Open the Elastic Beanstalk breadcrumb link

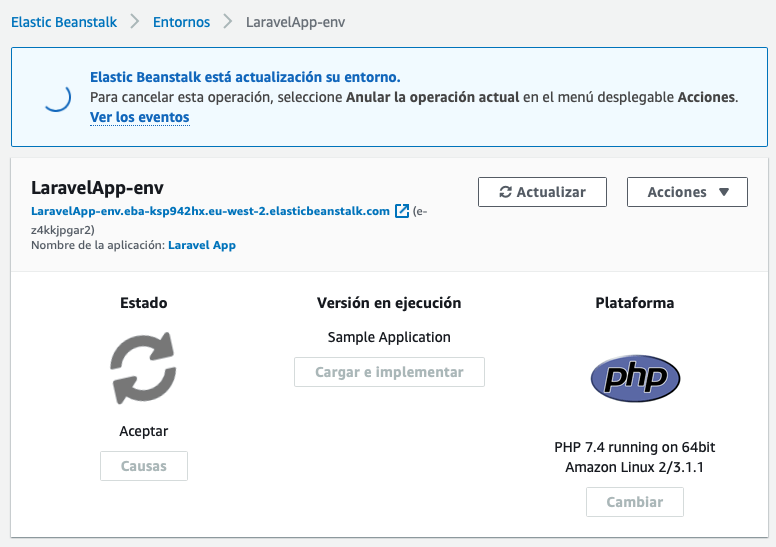64,22
